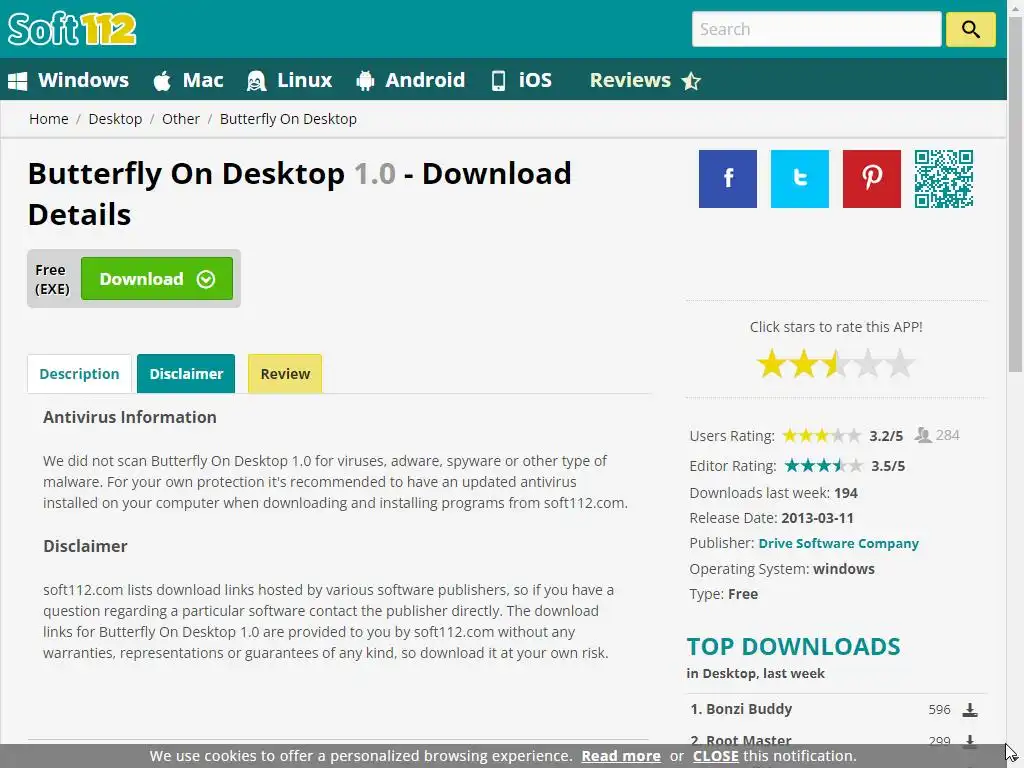Click the TOP DOWNLOADS heading
The height and width of the screenshot is (768, 1024).
point(793,647)
